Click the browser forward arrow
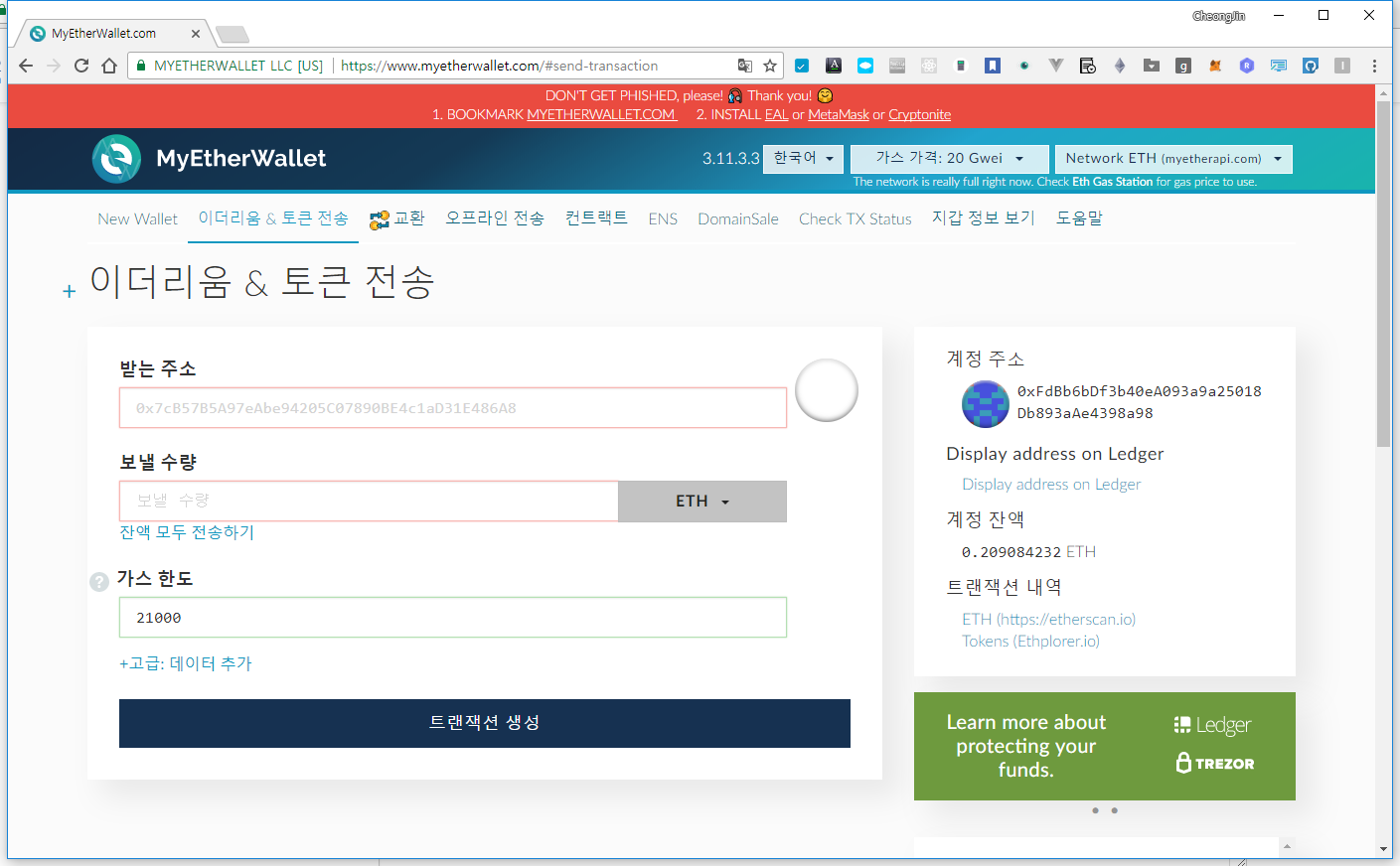The width and height of the screenshot is (1400, 866). pyautogui.click(x=54, y=66)
